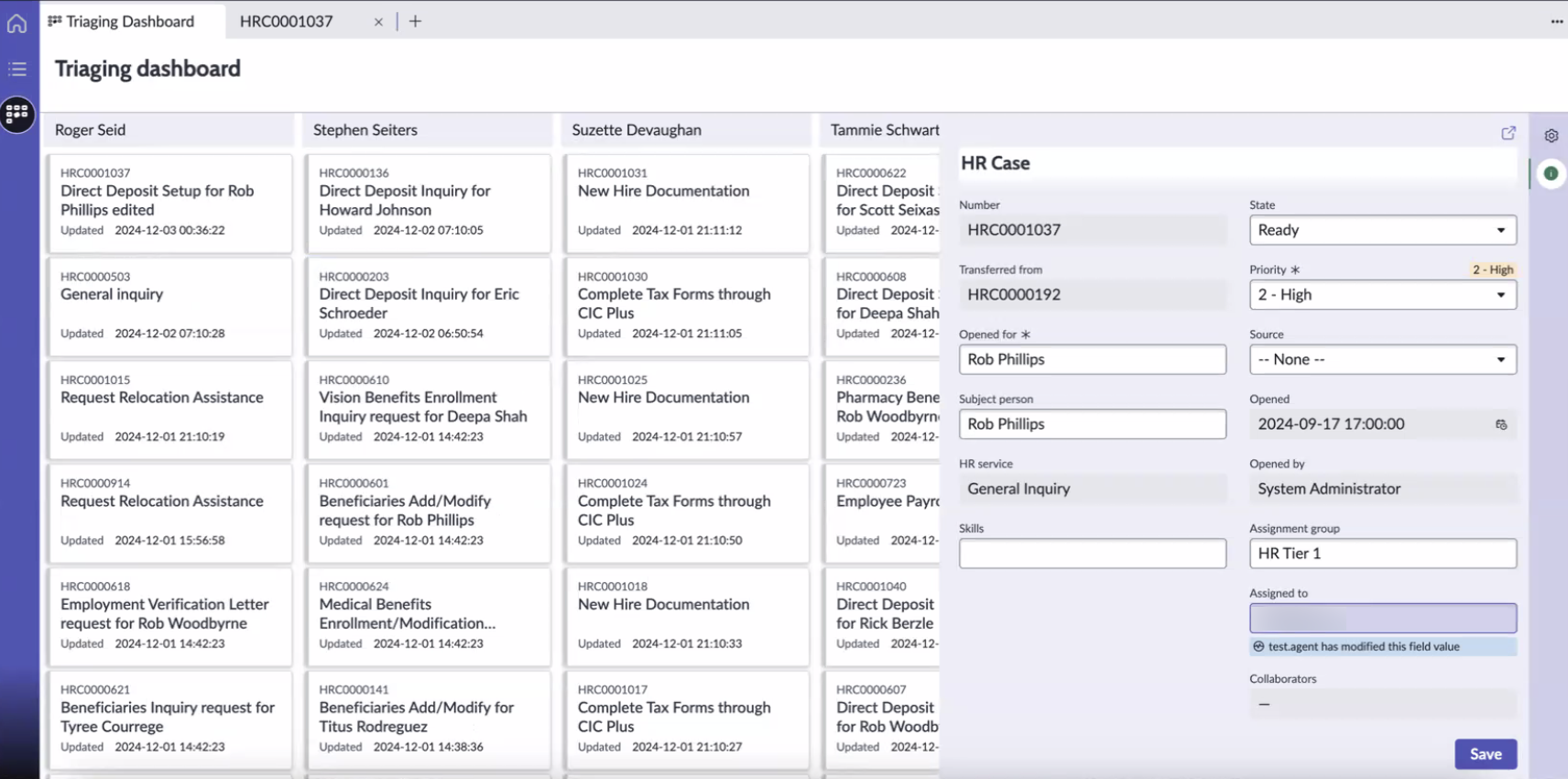Viewport: 1568px width, 779px height.
Task: Open card HRC0000610 Vision Benefits Enrollment
Action: (429, 411)
